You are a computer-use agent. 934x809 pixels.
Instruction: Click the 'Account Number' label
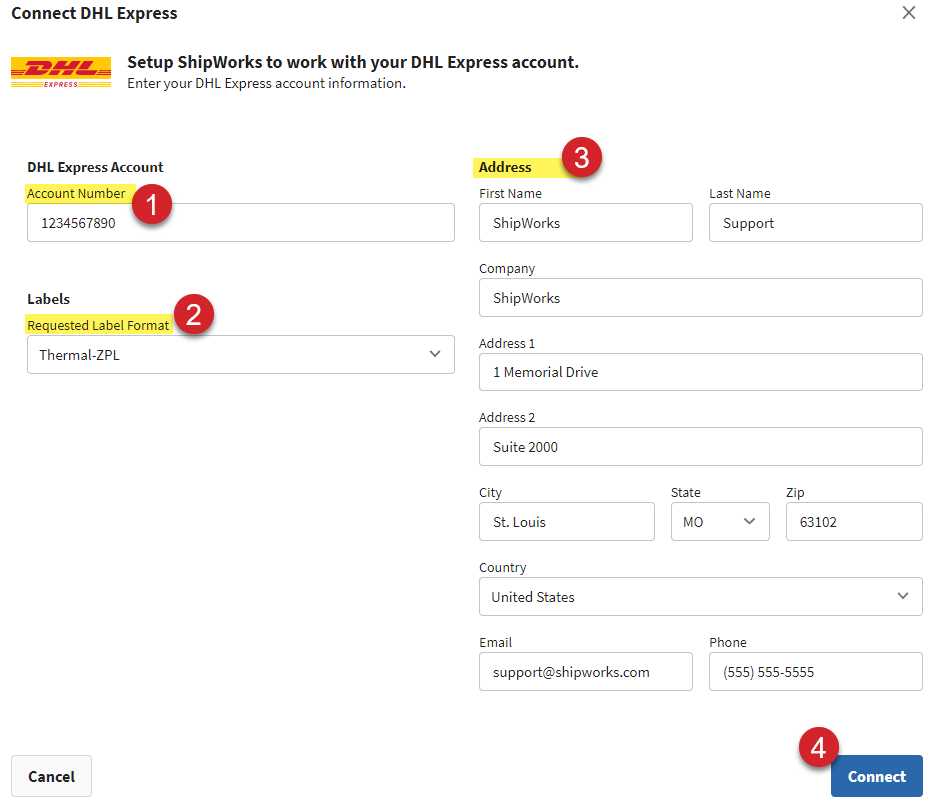[76, 194]
